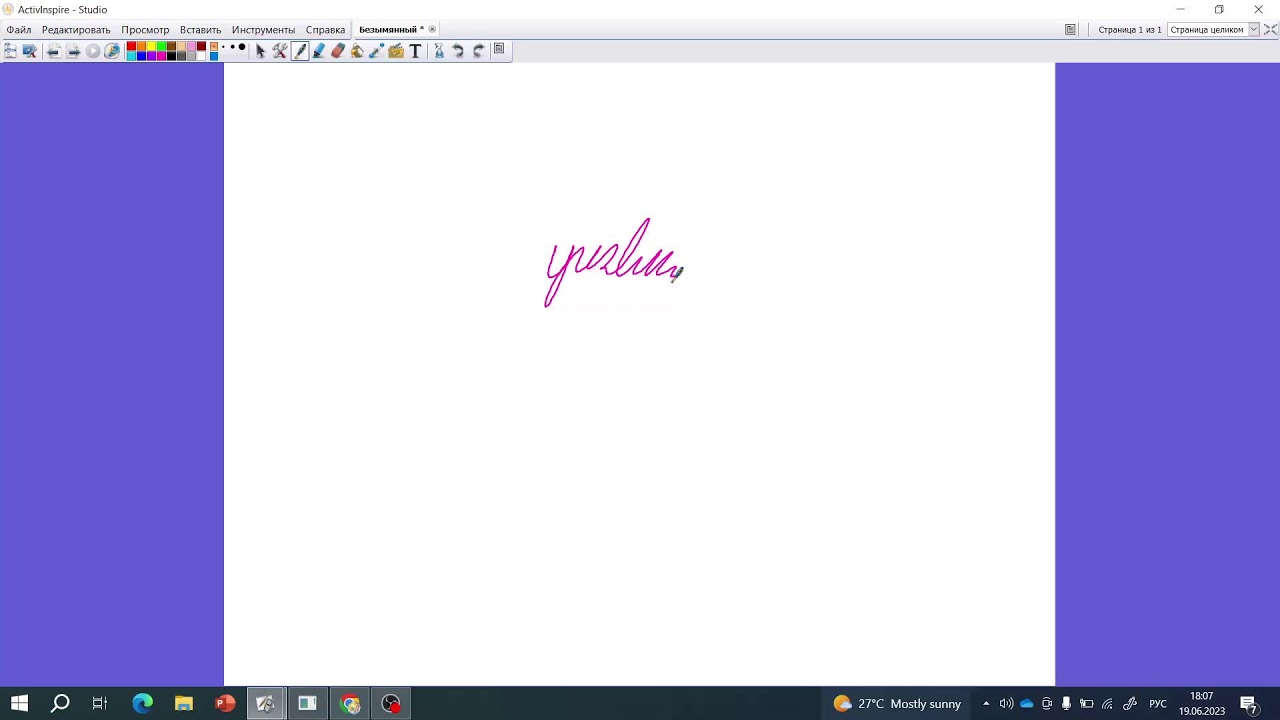The height and width of the screenshot is (720, 1280).
Task: Open Windows taskbar search
Action: click(x=60, y=703)
